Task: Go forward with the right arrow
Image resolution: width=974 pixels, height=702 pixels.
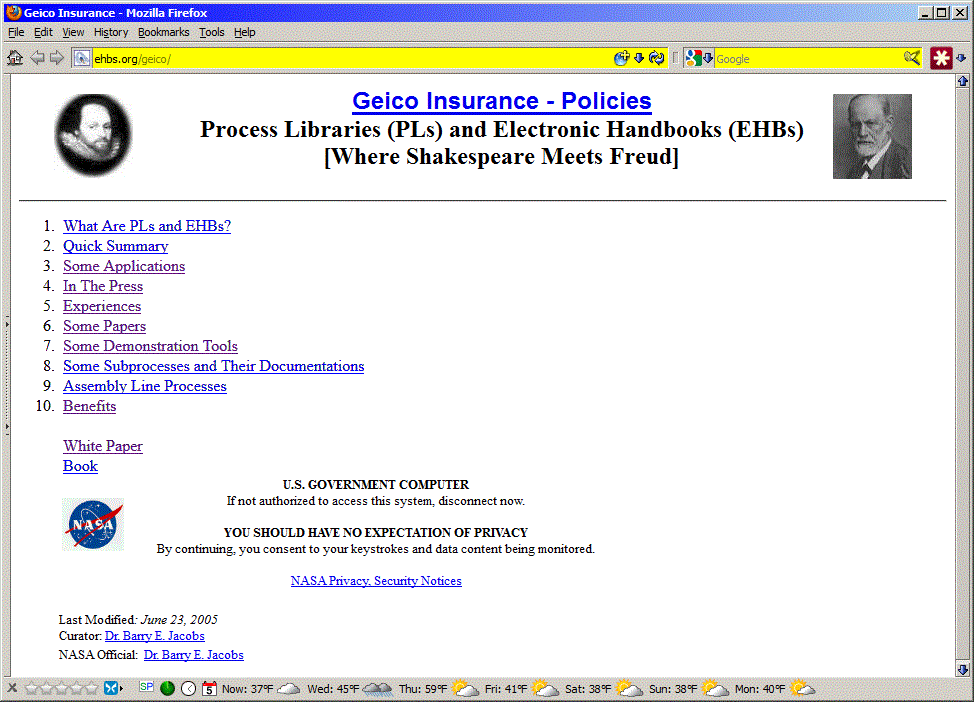Action: coord(57,58)
